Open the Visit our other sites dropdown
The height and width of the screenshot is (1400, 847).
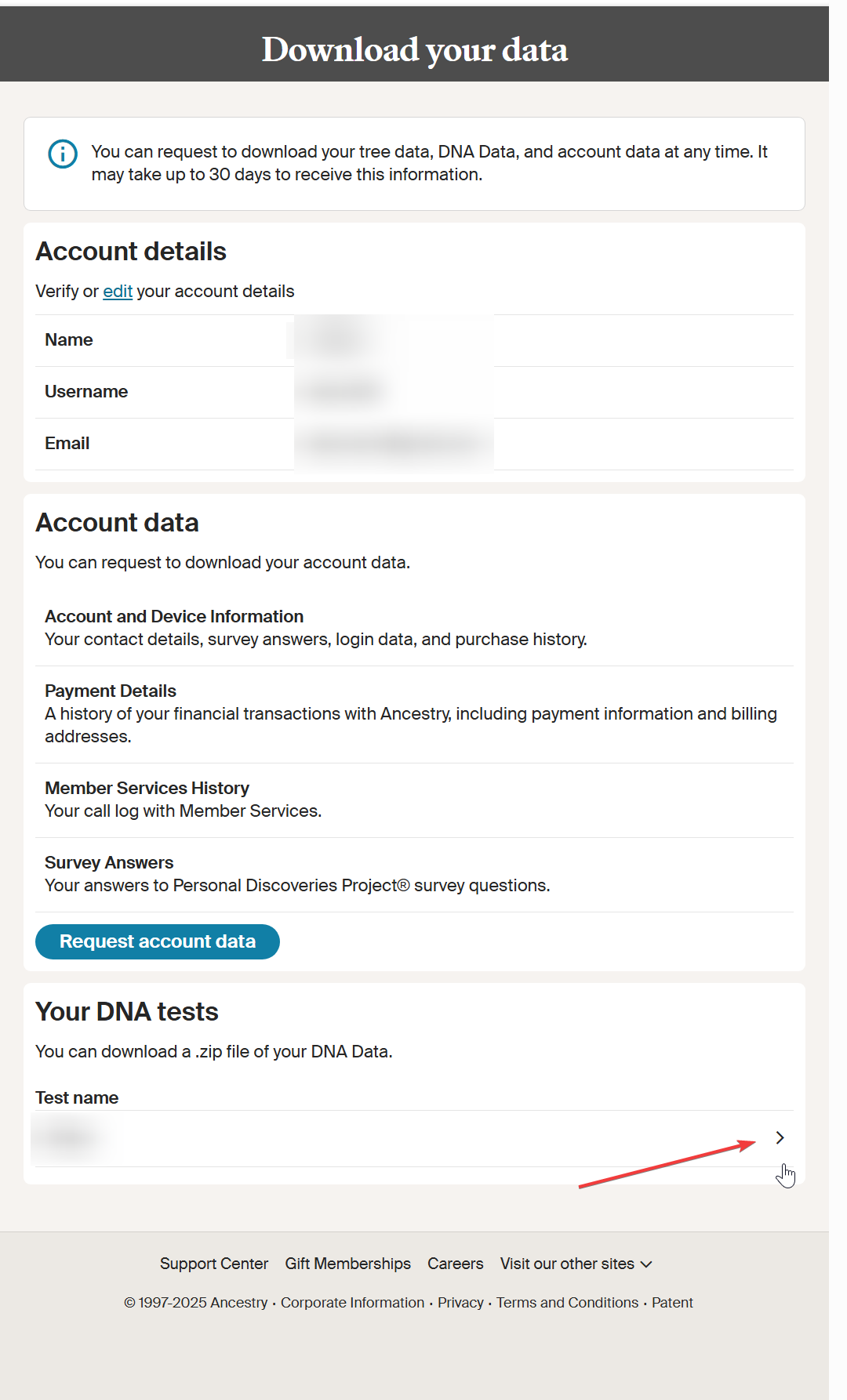[x=576, y=1264]
